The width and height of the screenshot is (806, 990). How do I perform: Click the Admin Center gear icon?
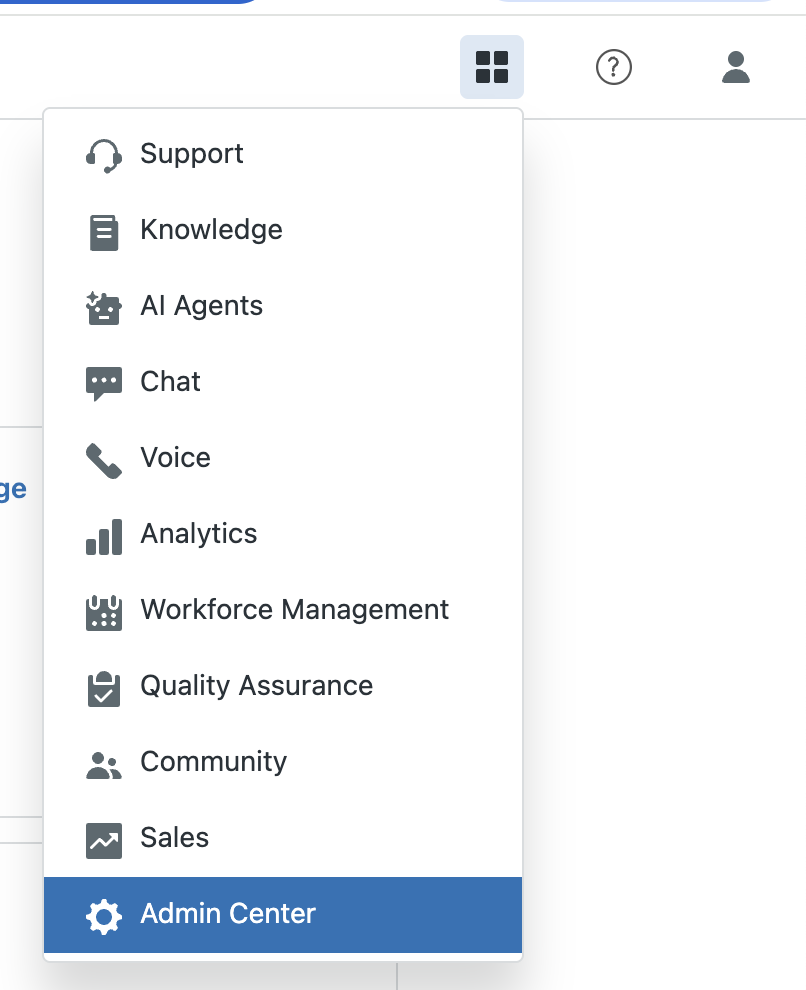coord(103,913)
